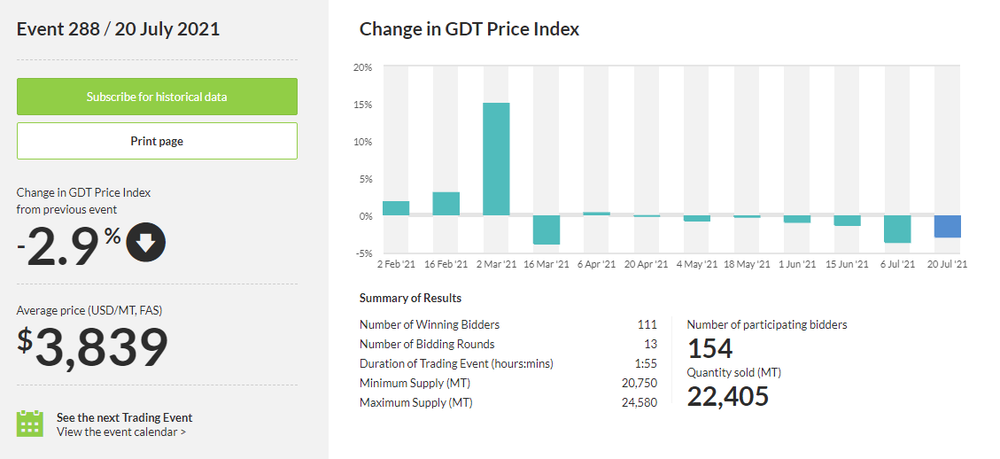1000x459 pixels.
Task: Click the Change in GDT Price Index heading
Action: pyautogui.click(x=469, y=29)
